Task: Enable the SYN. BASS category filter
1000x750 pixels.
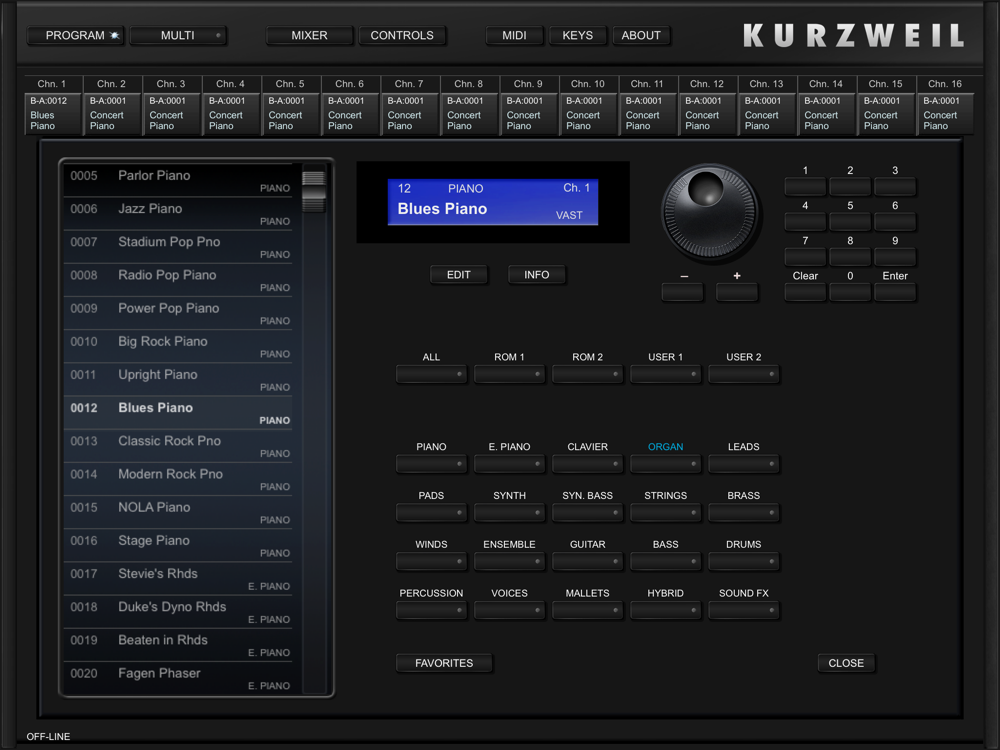Action: tap(587, 513)
